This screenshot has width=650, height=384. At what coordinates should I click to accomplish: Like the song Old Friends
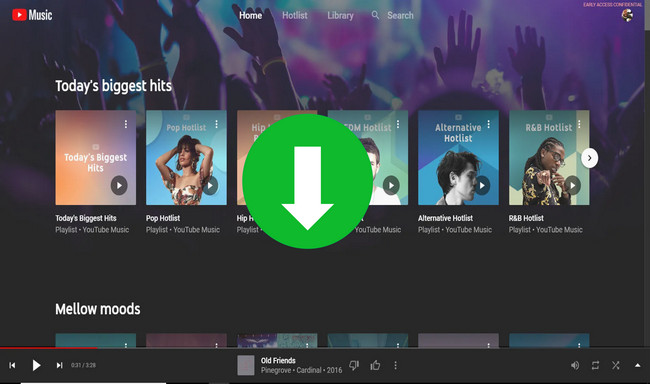click(x=375, y=365)
